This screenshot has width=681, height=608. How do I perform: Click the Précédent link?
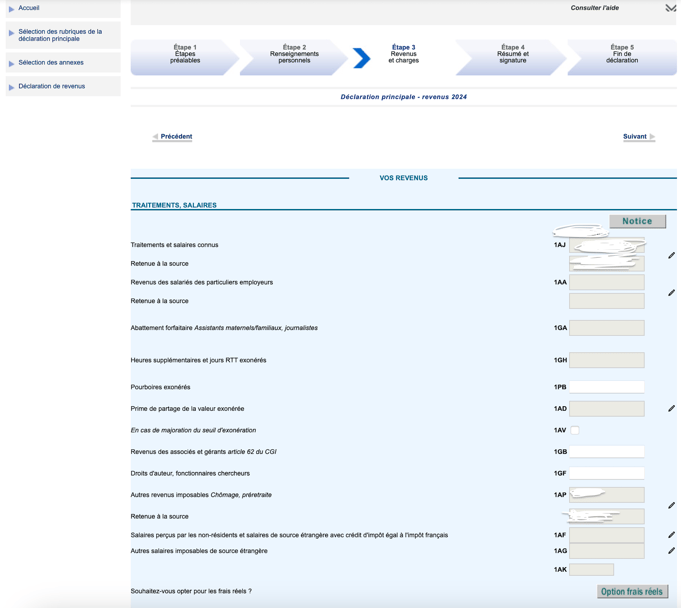click(x=176, y=136)
